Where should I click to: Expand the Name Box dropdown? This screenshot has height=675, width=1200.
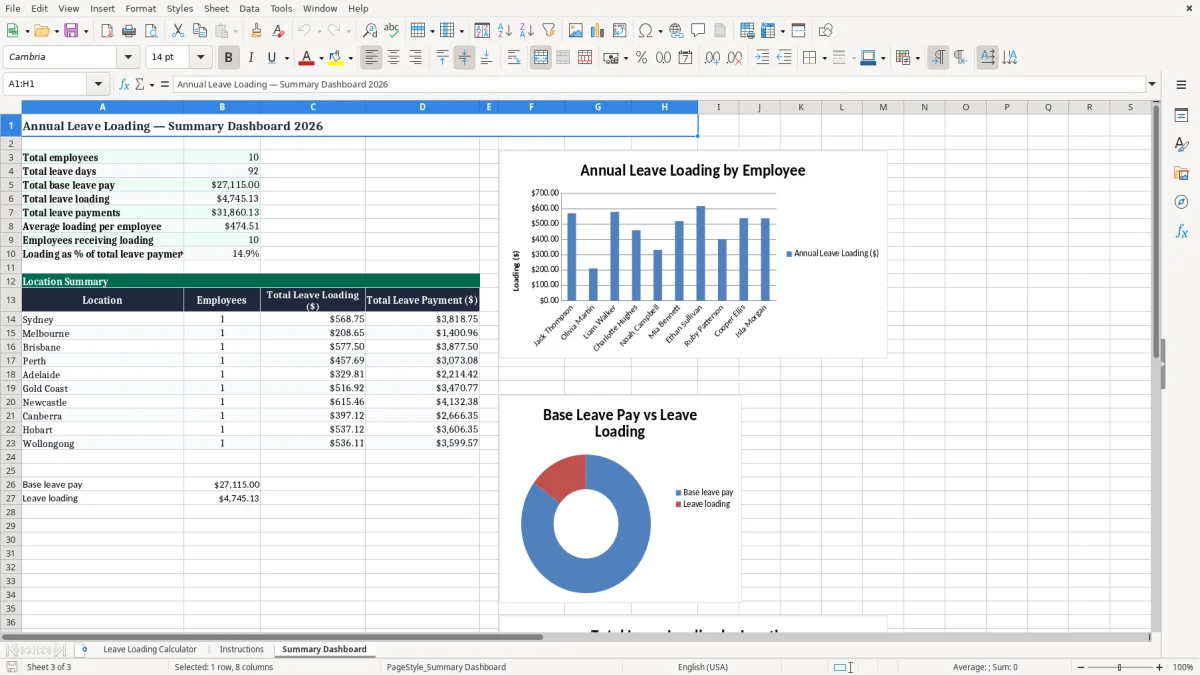tap(98, 85)
